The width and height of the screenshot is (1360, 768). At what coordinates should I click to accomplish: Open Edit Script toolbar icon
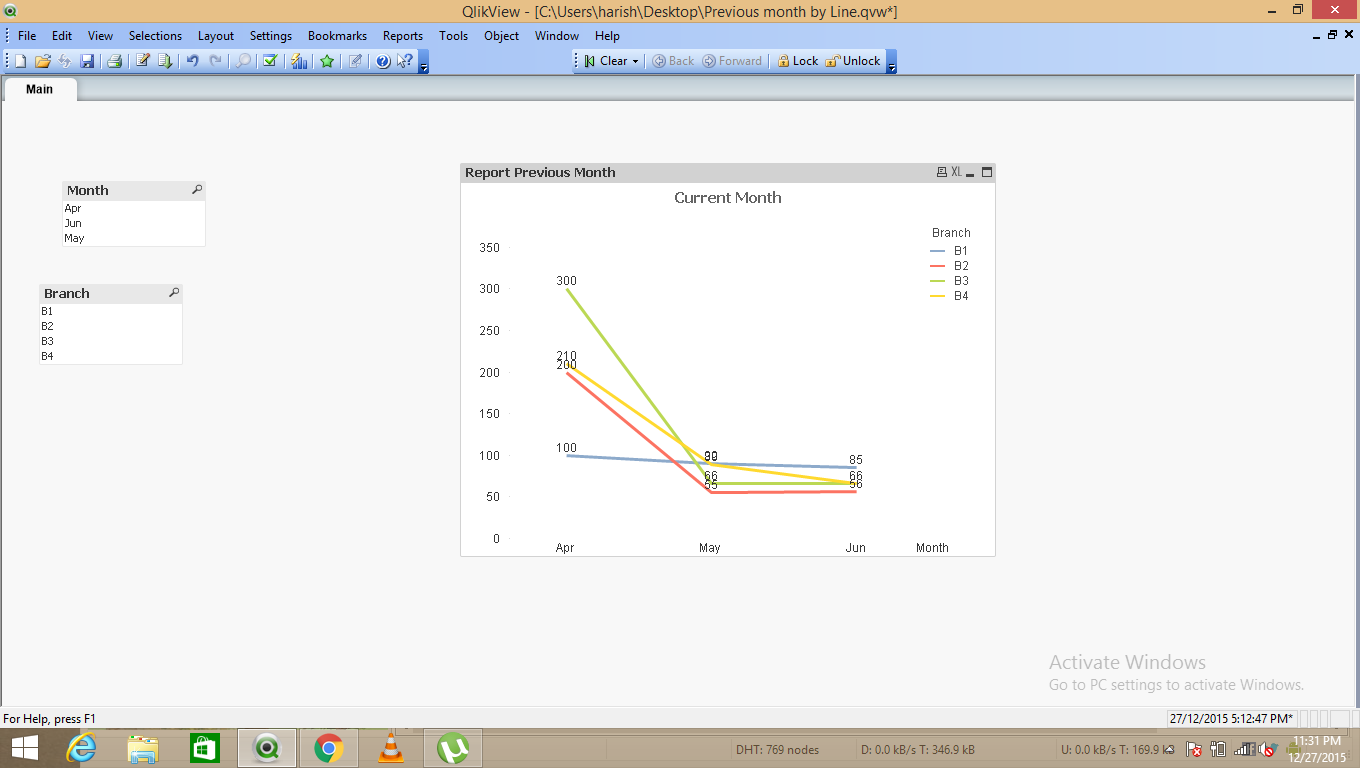pyautogui.click(x=143, y=61)
